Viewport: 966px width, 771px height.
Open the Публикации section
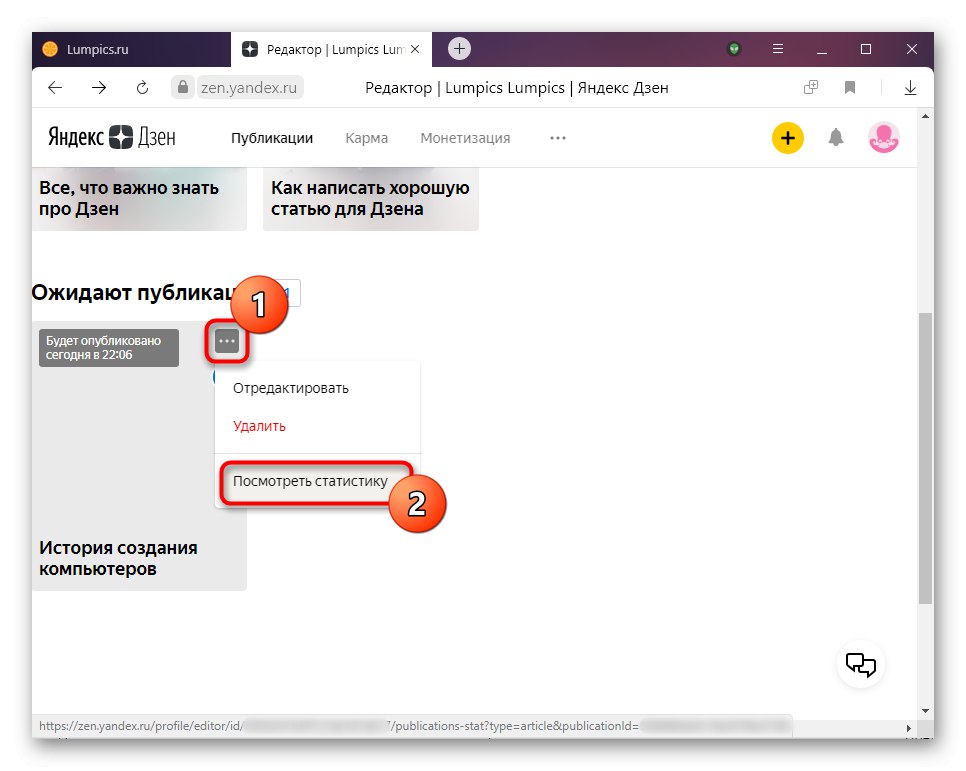click(x=272, y=138)
